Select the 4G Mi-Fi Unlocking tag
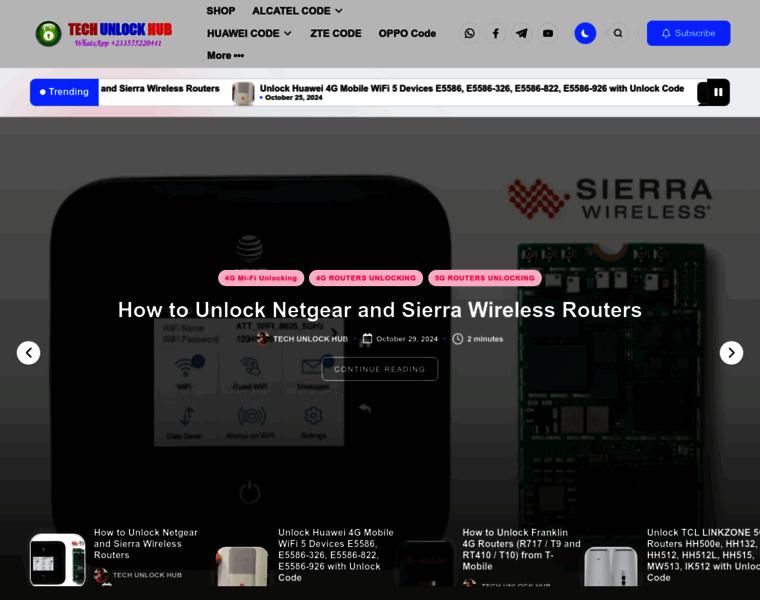The height and width of the screenshot is (600, 760). click(x=261, y=278)
